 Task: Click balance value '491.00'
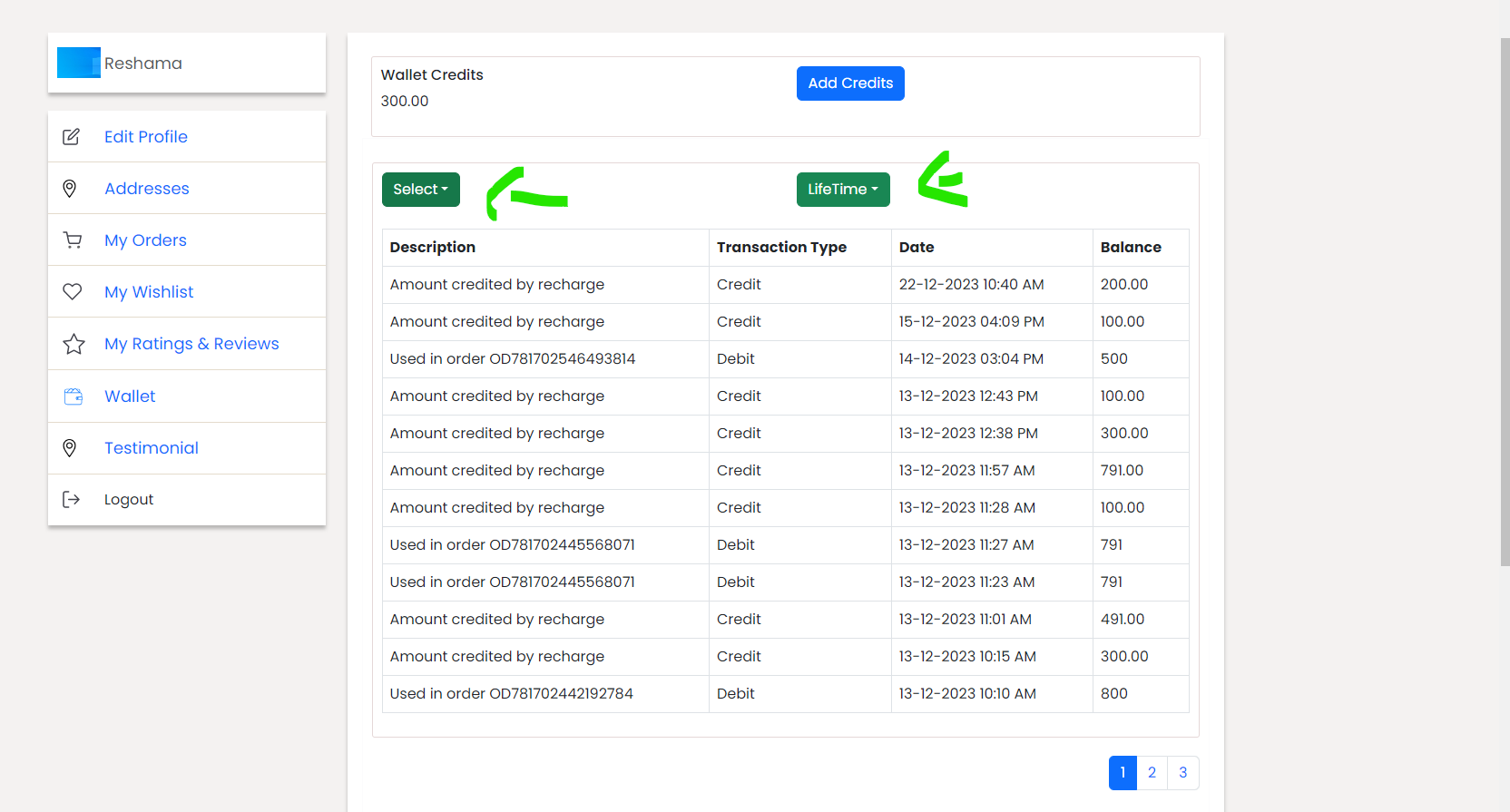(x=1123, y=620)
